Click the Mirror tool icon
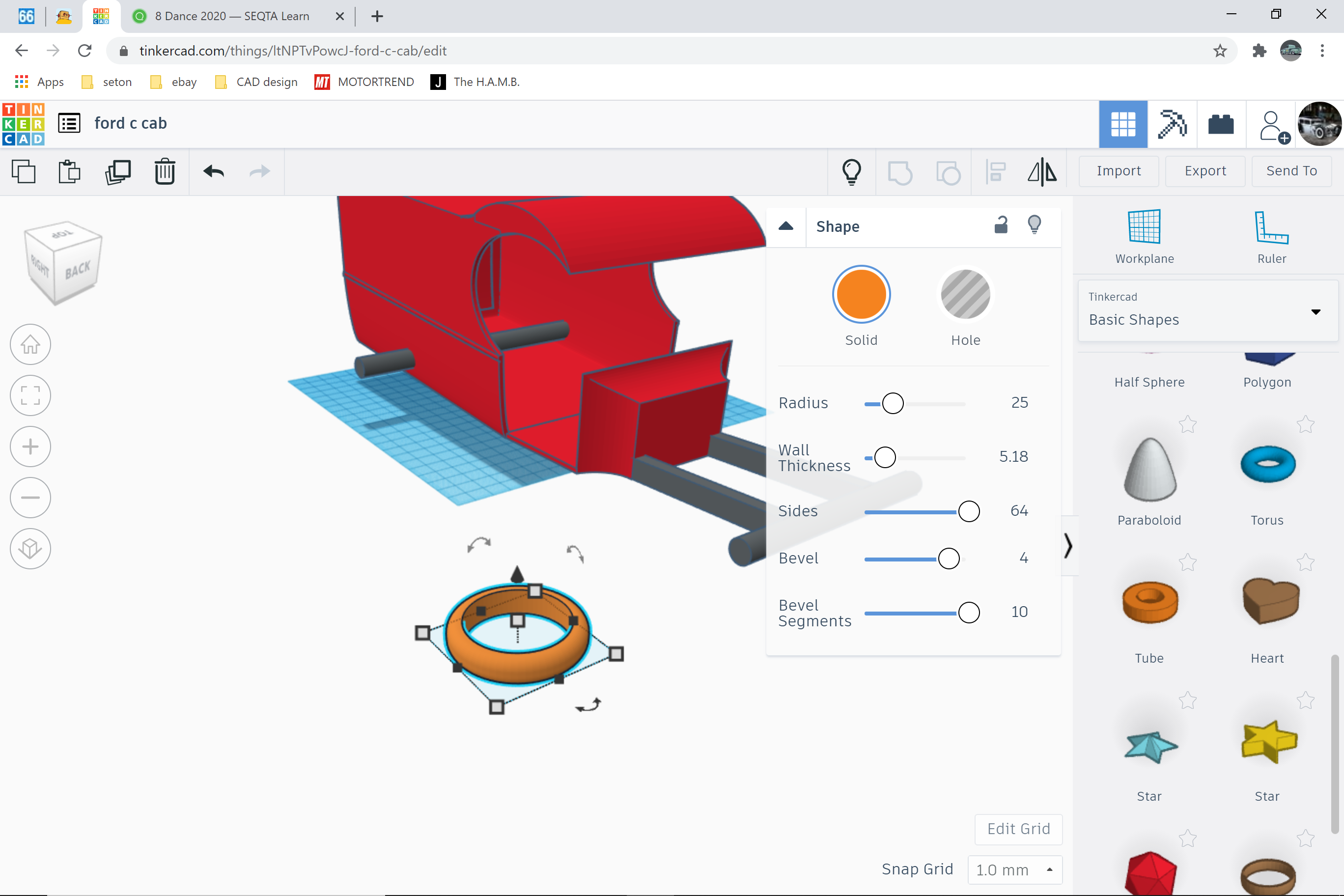Viewport: 1344px width, 896px height. (1042, 171)
